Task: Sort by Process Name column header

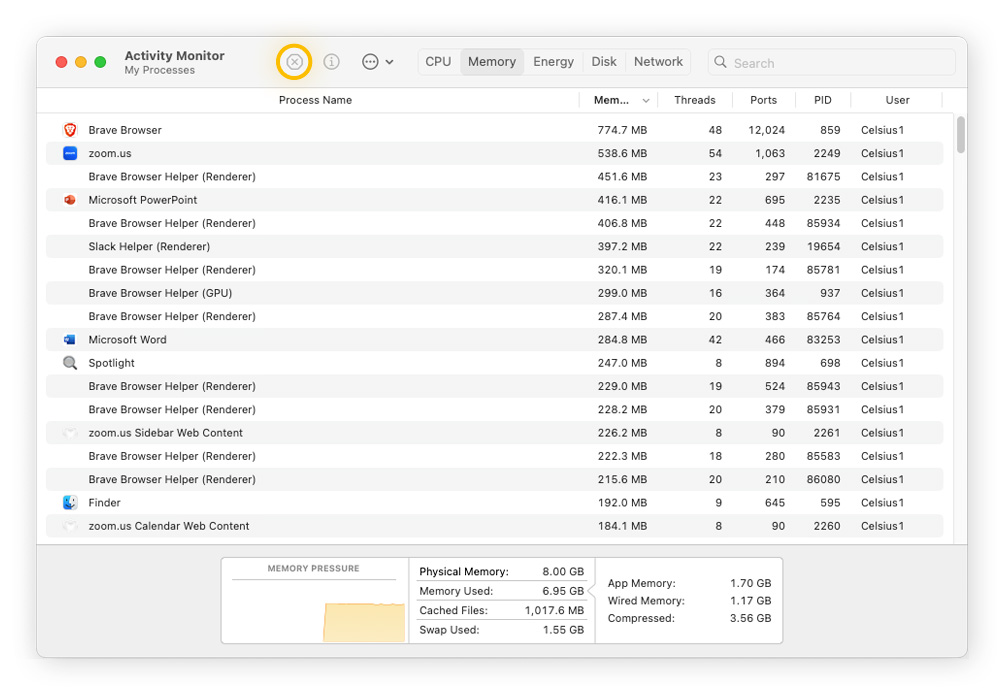Action: click(315, 100)
